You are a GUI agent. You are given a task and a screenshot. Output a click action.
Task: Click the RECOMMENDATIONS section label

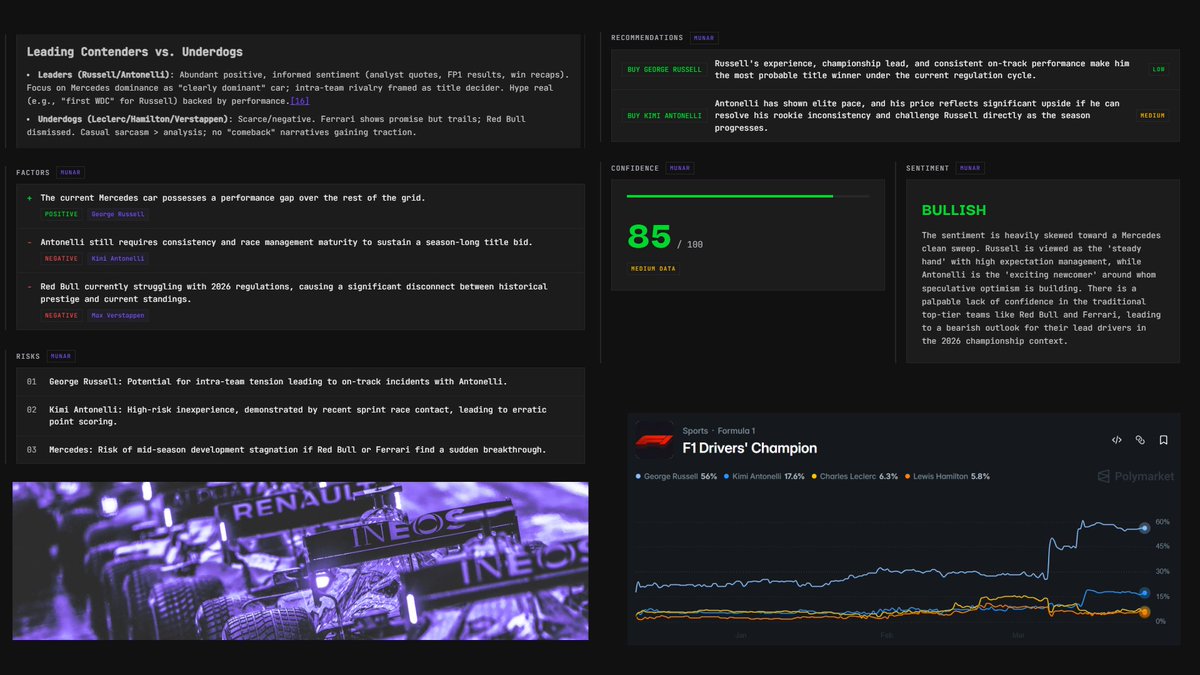647,38
